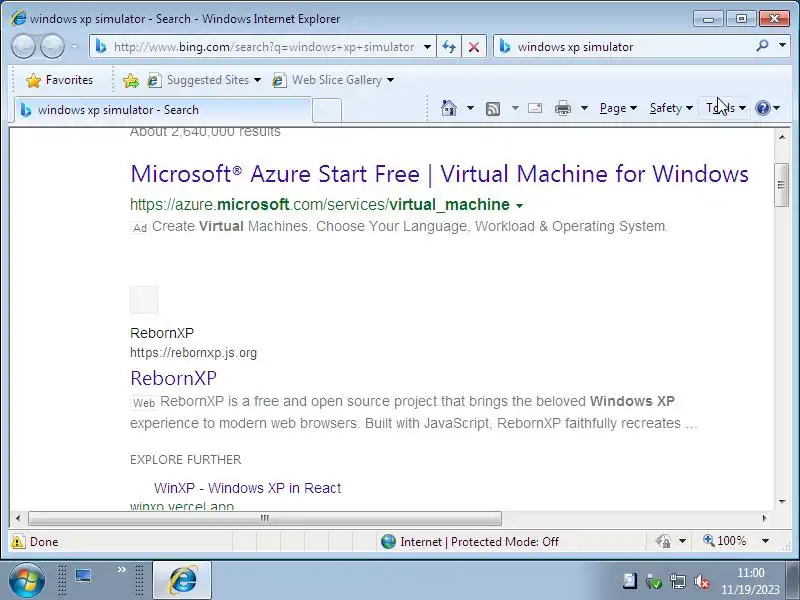800x600 pixels.
Task: Click the status bar warning icon
Action: pyautogui.click(x=18, y=542)
